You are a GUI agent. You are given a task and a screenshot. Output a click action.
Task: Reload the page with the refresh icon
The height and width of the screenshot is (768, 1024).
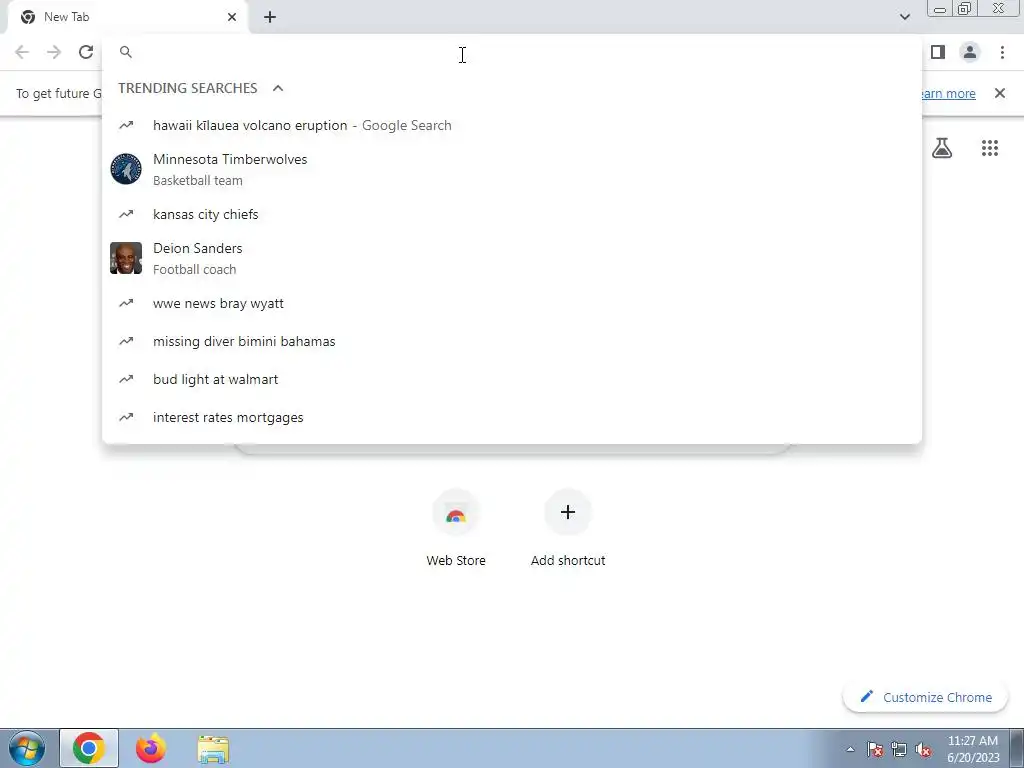tap(86, 52)
